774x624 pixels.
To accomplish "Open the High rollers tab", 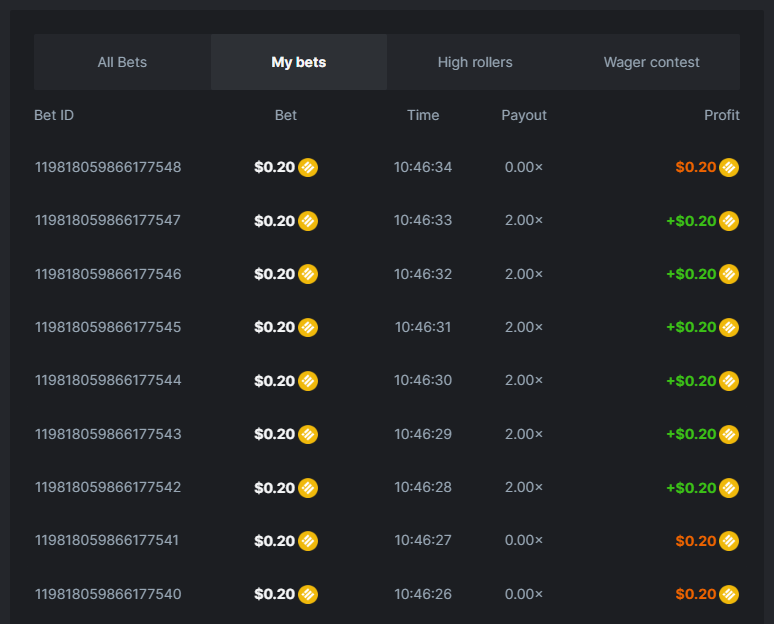I will point(475,62).
